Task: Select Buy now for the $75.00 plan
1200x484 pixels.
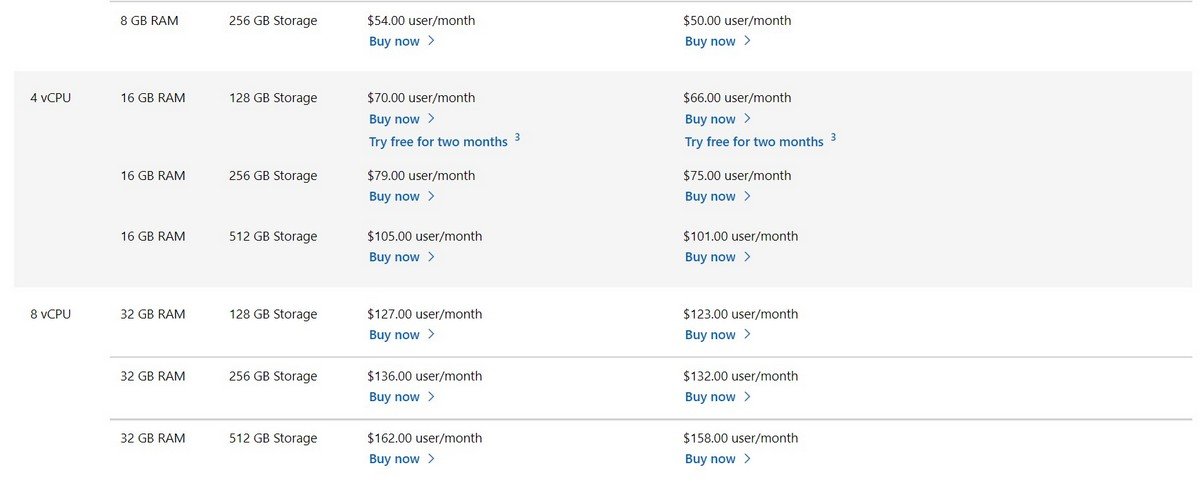Action: pyautogui.click(x=710, y=197)
